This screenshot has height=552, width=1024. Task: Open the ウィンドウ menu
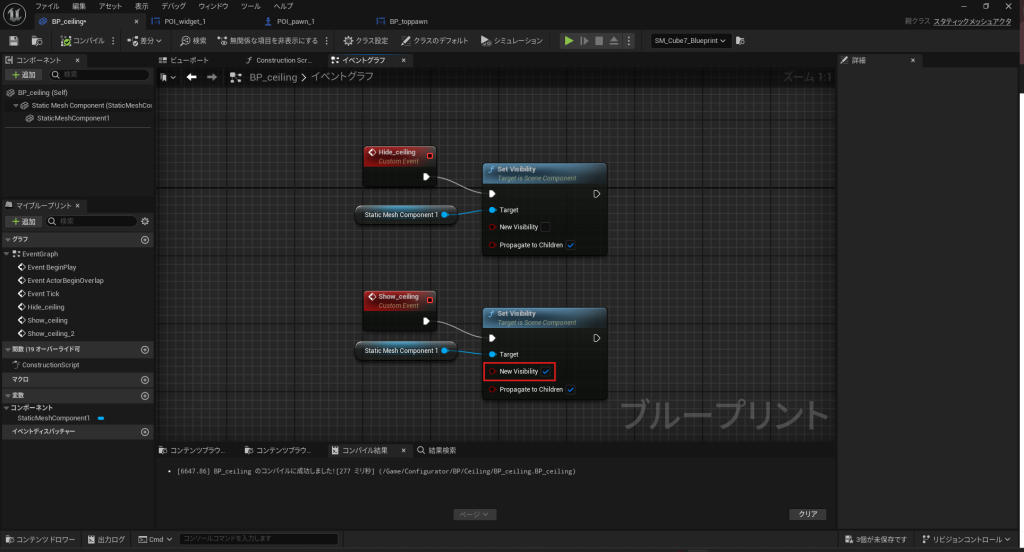tap(213, 6)
